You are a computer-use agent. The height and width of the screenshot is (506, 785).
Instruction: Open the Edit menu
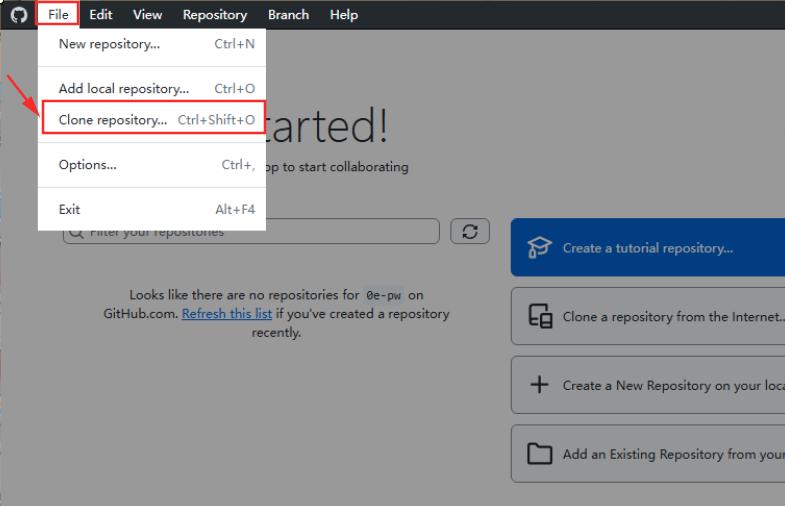coord(100,15)
